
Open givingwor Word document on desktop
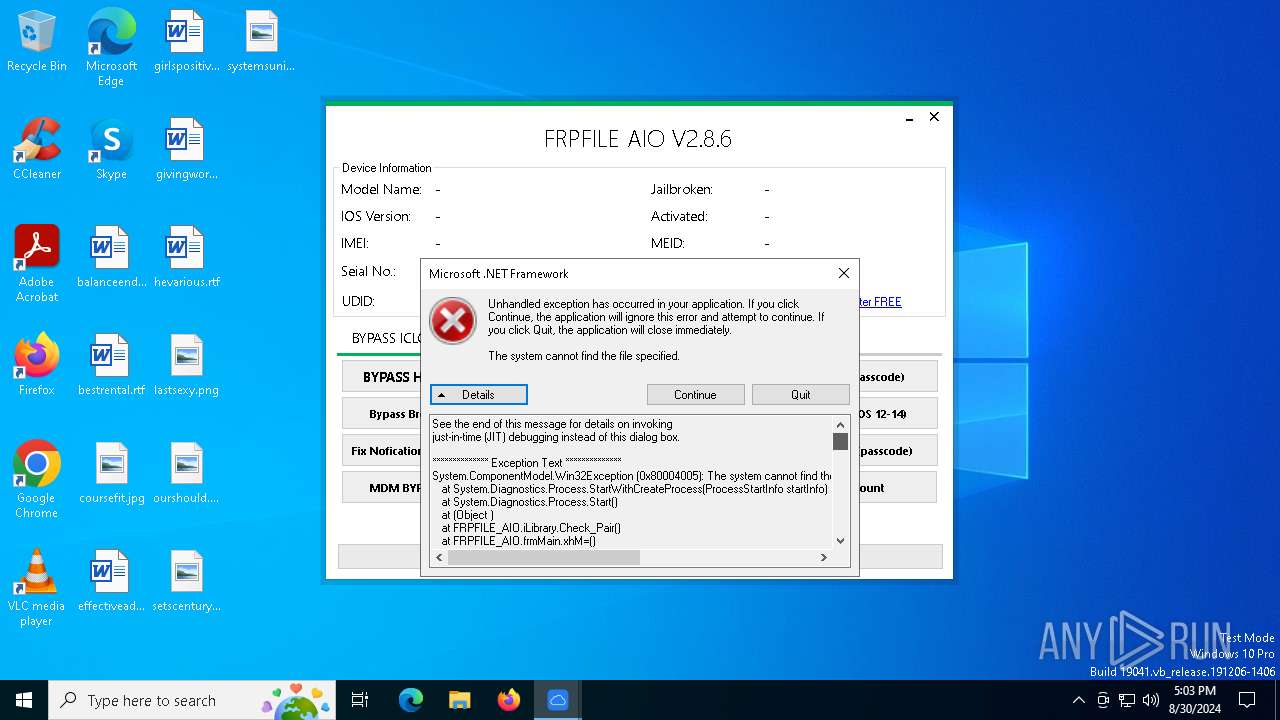[x=186, y=150]
